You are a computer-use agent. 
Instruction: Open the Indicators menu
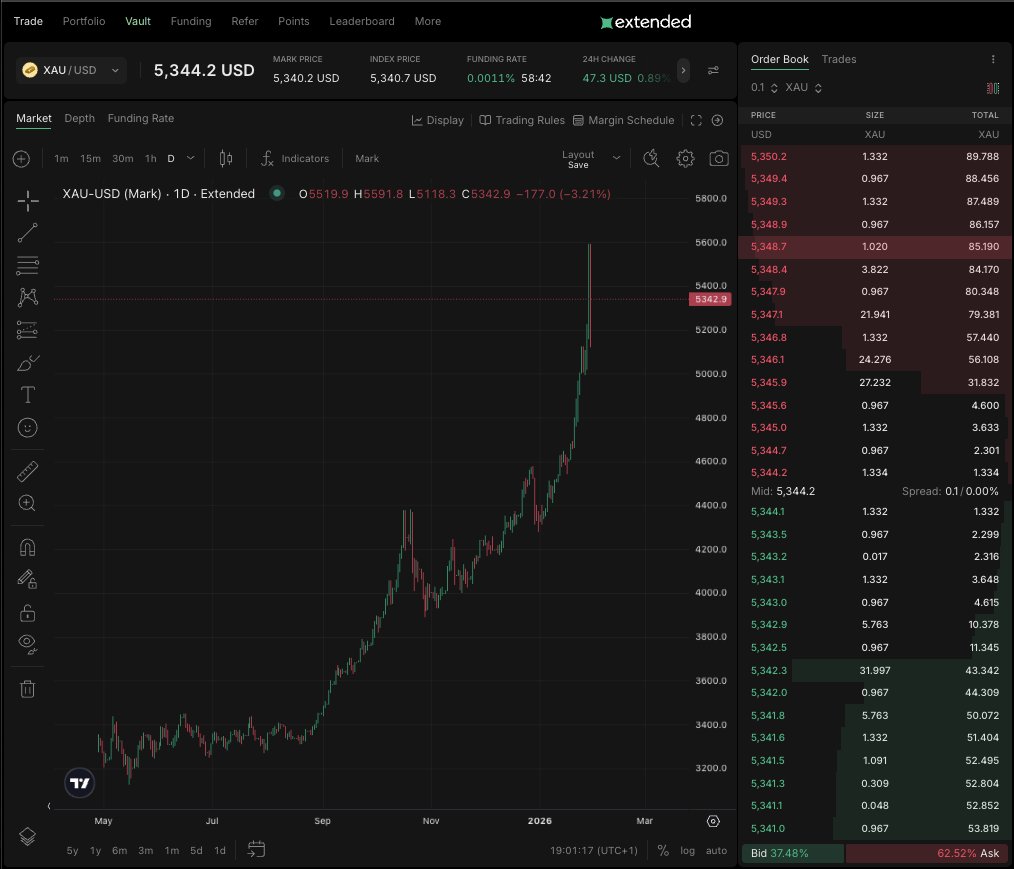tap(295, 158)
